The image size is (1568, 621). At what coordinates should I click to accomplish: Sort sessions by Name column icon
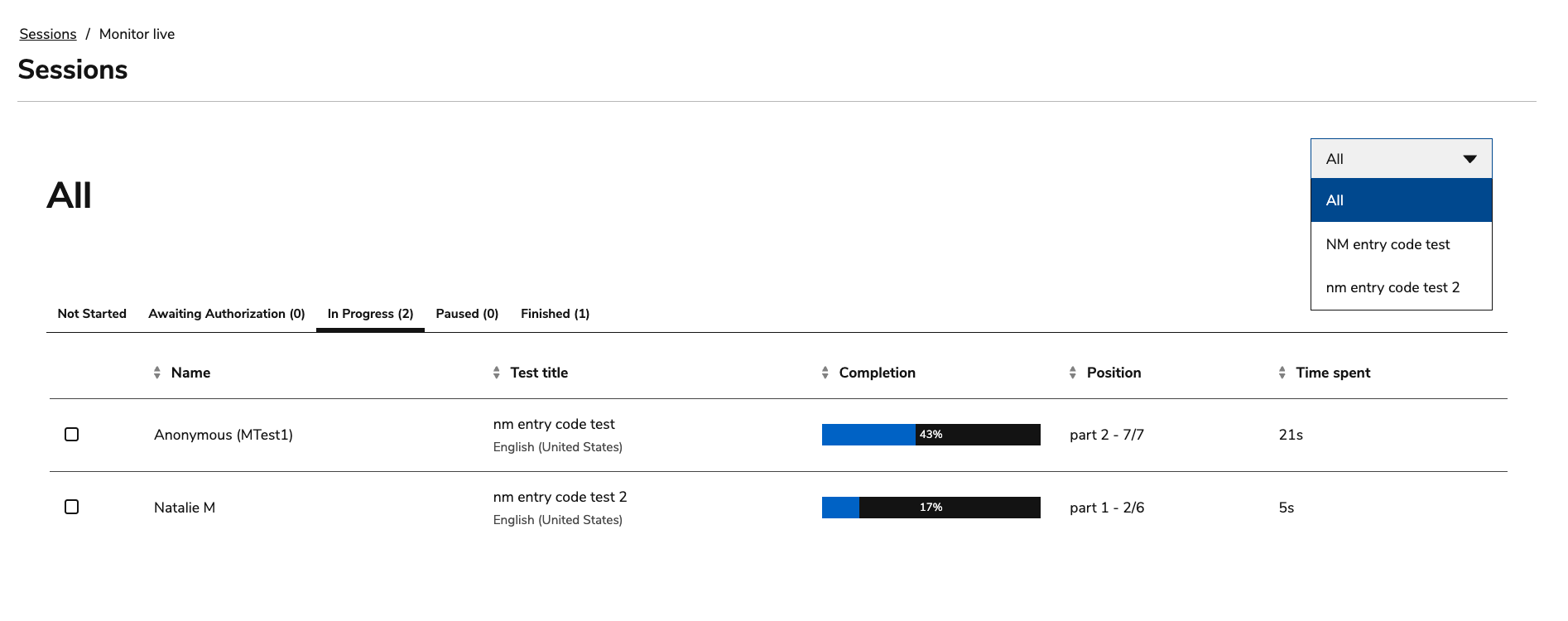click(x=157, y=373)
